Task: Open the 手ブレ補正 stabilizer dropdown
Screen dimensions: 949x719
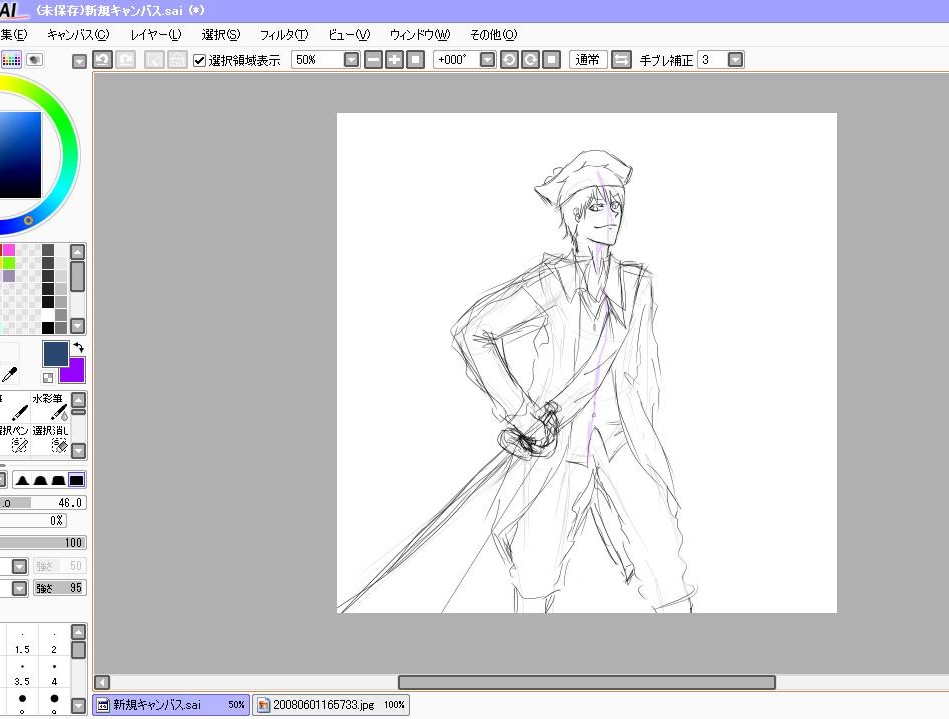Action: click(735, 60)
